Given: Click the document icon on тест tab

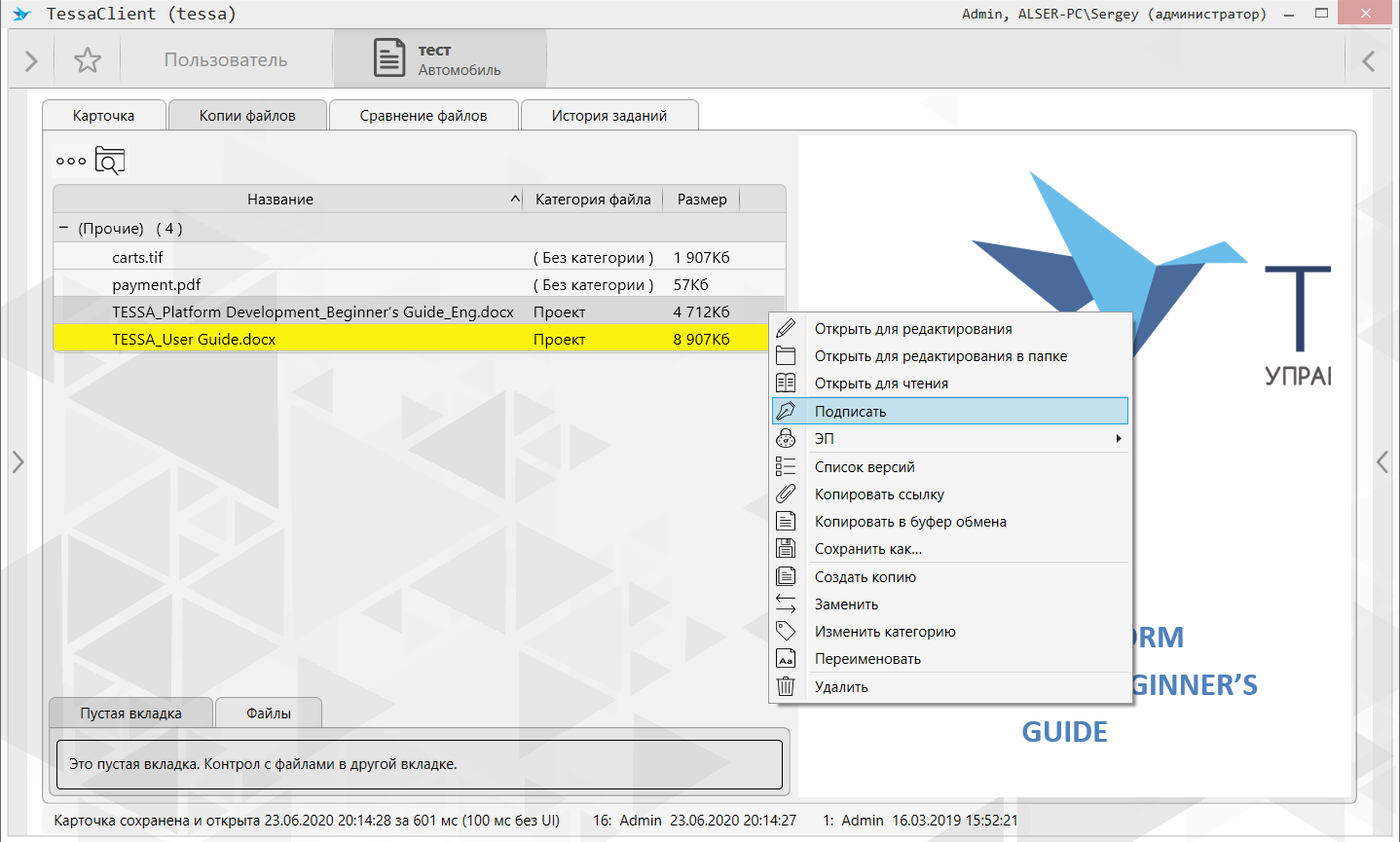Looking at the screenshot, I should tap(389, 58).
